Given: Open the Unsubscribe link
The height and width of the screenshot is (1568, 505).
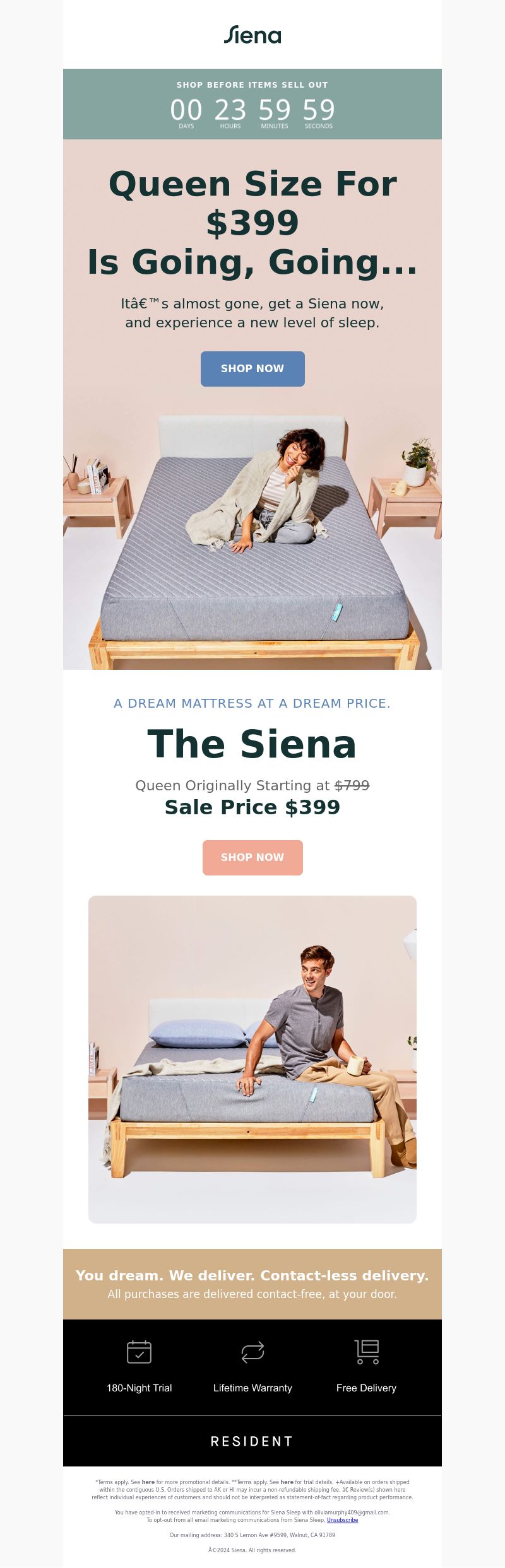Looking at the screenshot, I should [342, 1520].
